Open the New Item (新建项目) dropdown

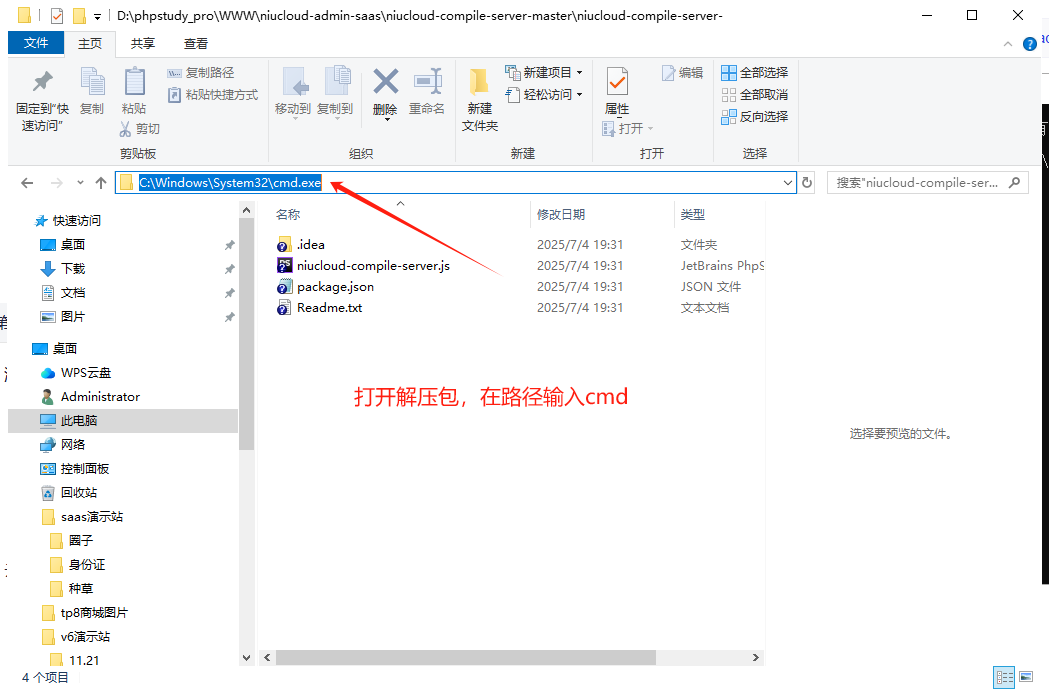[544, 73]
